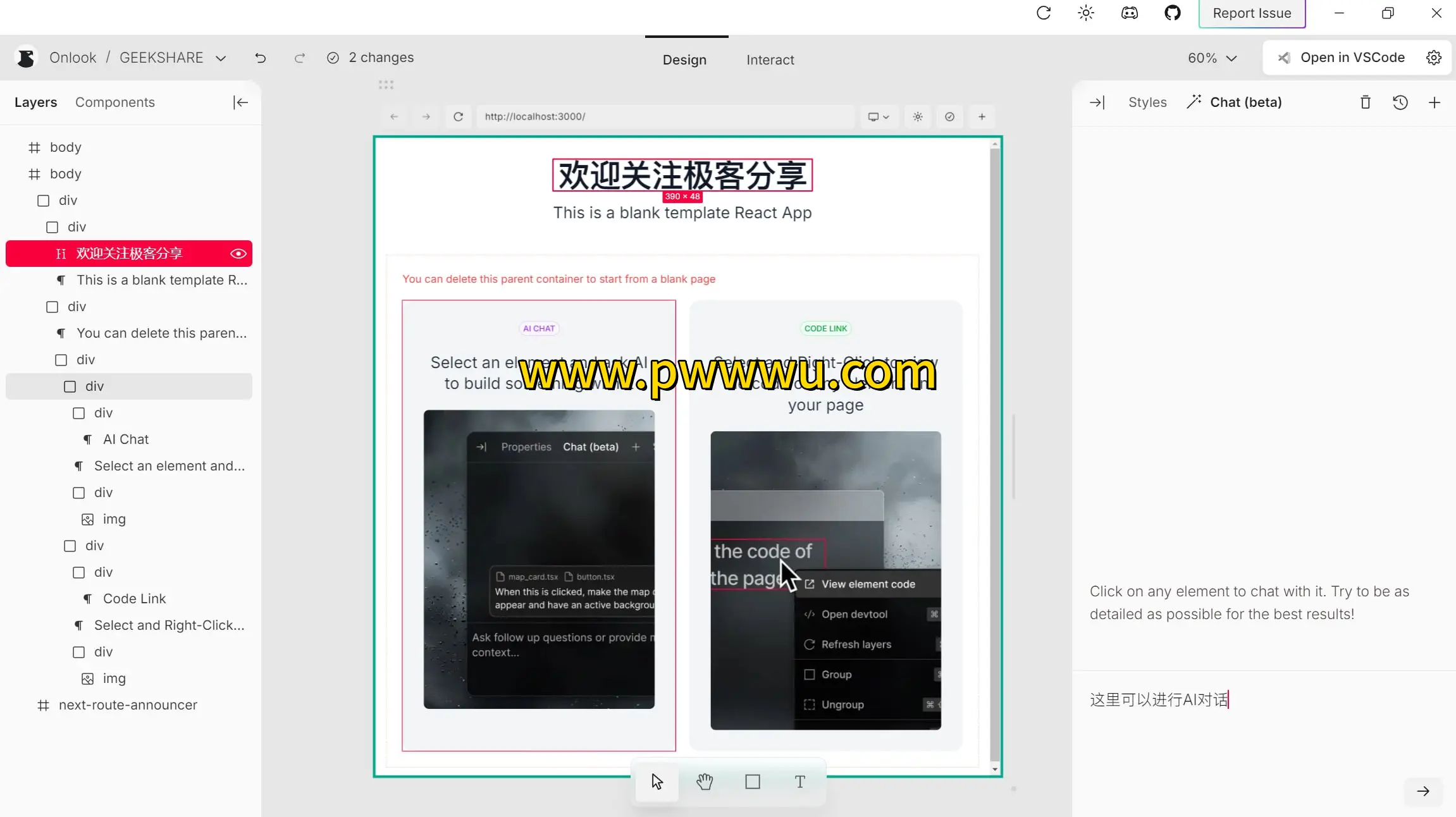
Task: Select the text insert tool
Action: (800, 782)
